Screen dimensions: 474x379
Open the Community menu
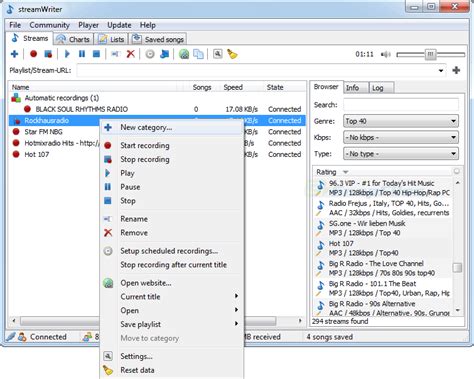pyautogui.click(x=49, y=25)
